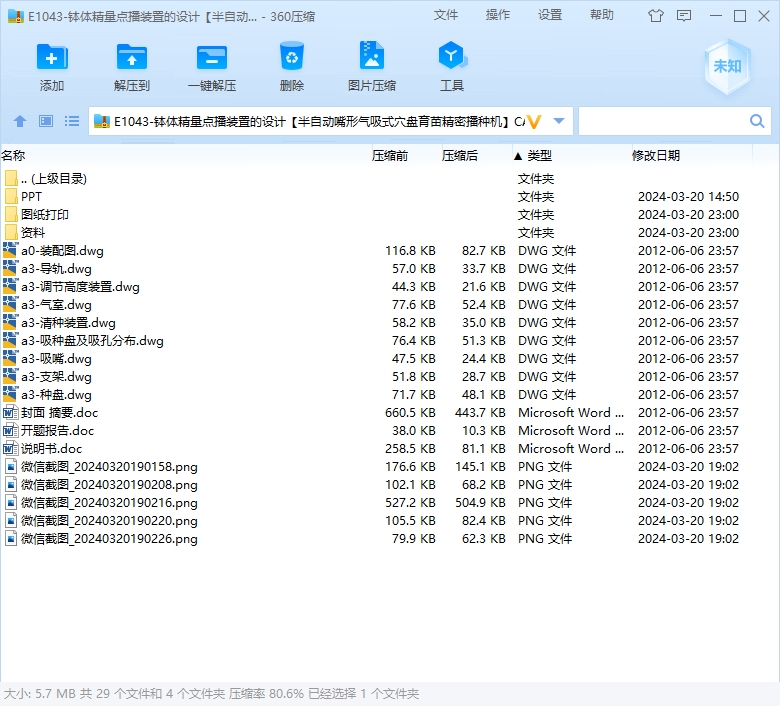Select file a3-种盘.dwg

[x=56, y=395]
